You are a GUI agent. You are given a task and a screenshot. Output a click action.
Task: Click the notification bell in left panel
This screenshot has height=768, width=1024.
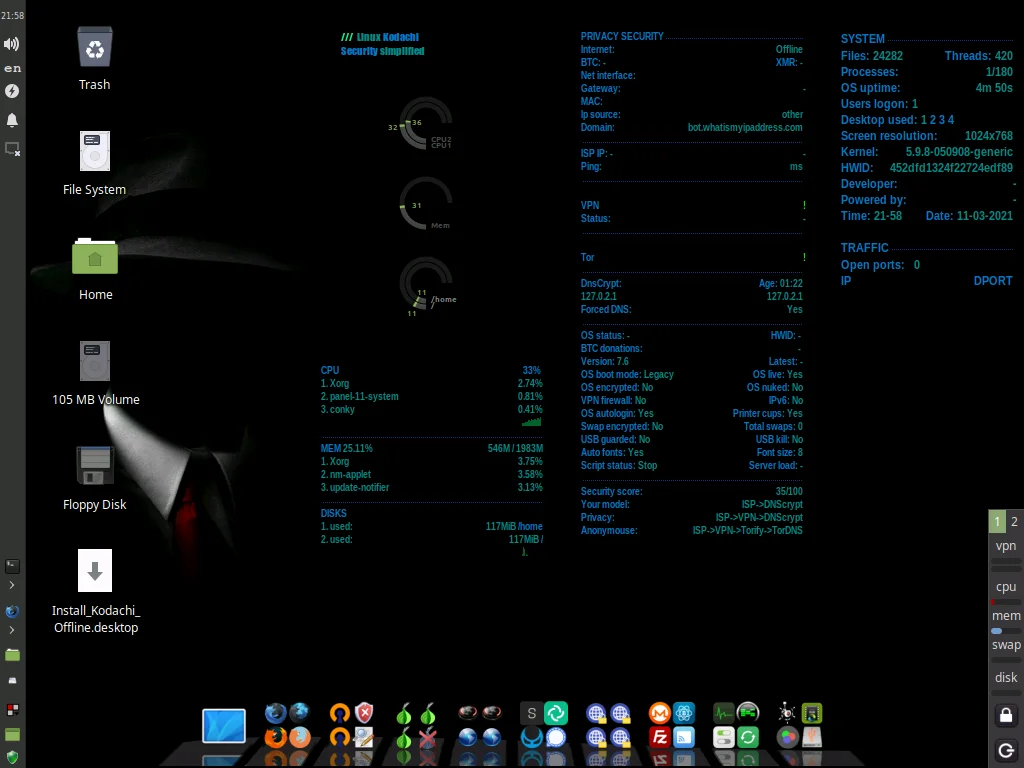coord(12,120)
